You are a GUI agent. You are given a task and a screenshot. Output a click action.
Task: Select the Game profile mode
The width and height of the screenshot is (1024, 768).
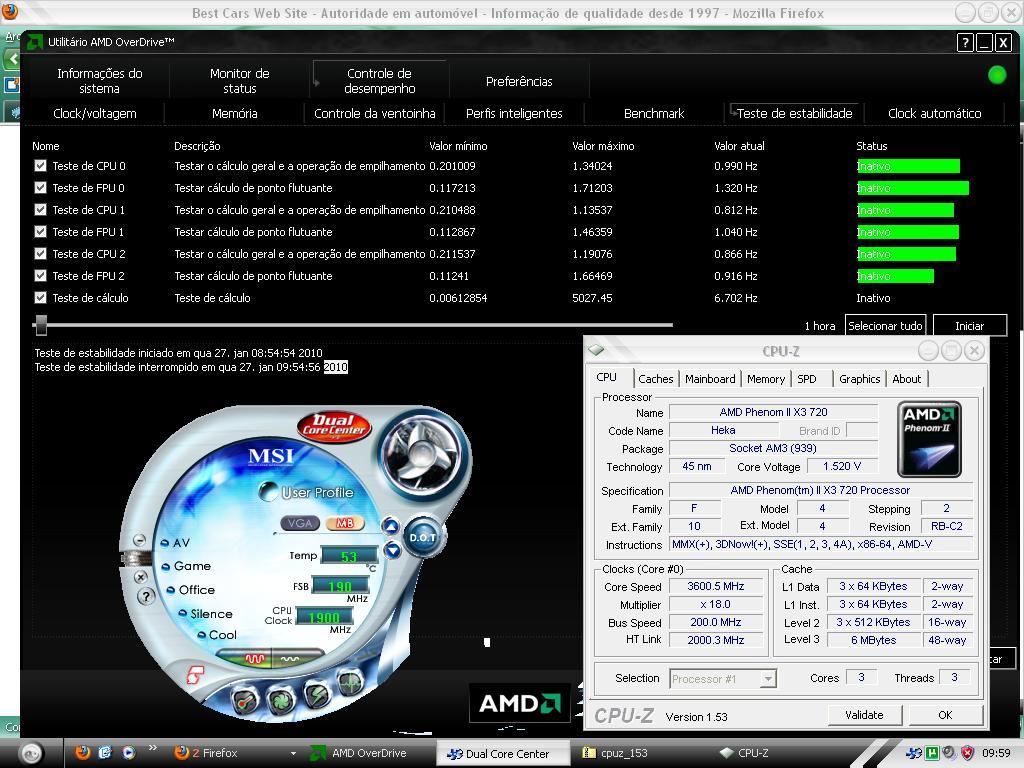coord(186,566)
